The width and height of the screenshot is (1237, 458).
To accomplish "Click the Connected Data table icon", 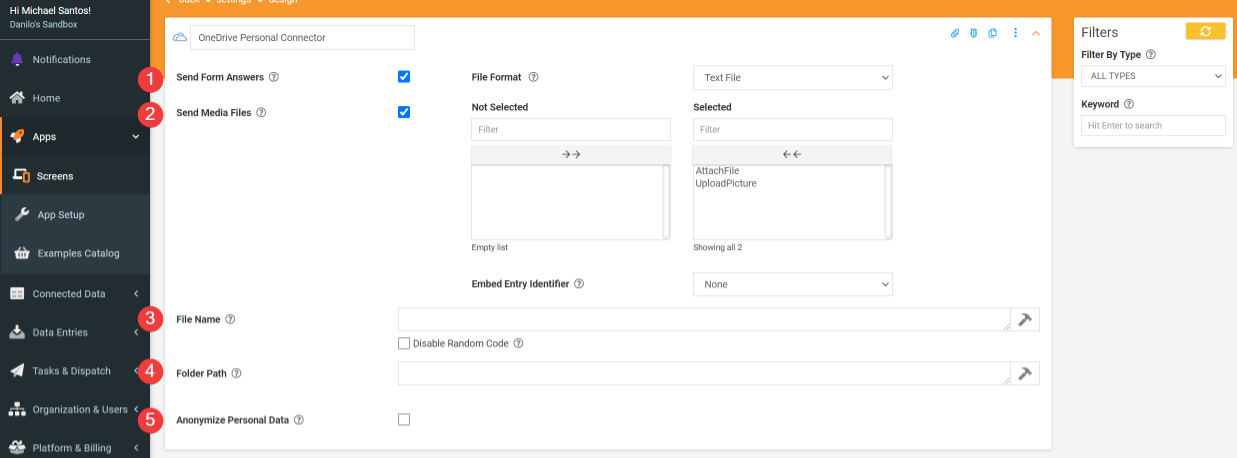I will click(x=17, y=293).
